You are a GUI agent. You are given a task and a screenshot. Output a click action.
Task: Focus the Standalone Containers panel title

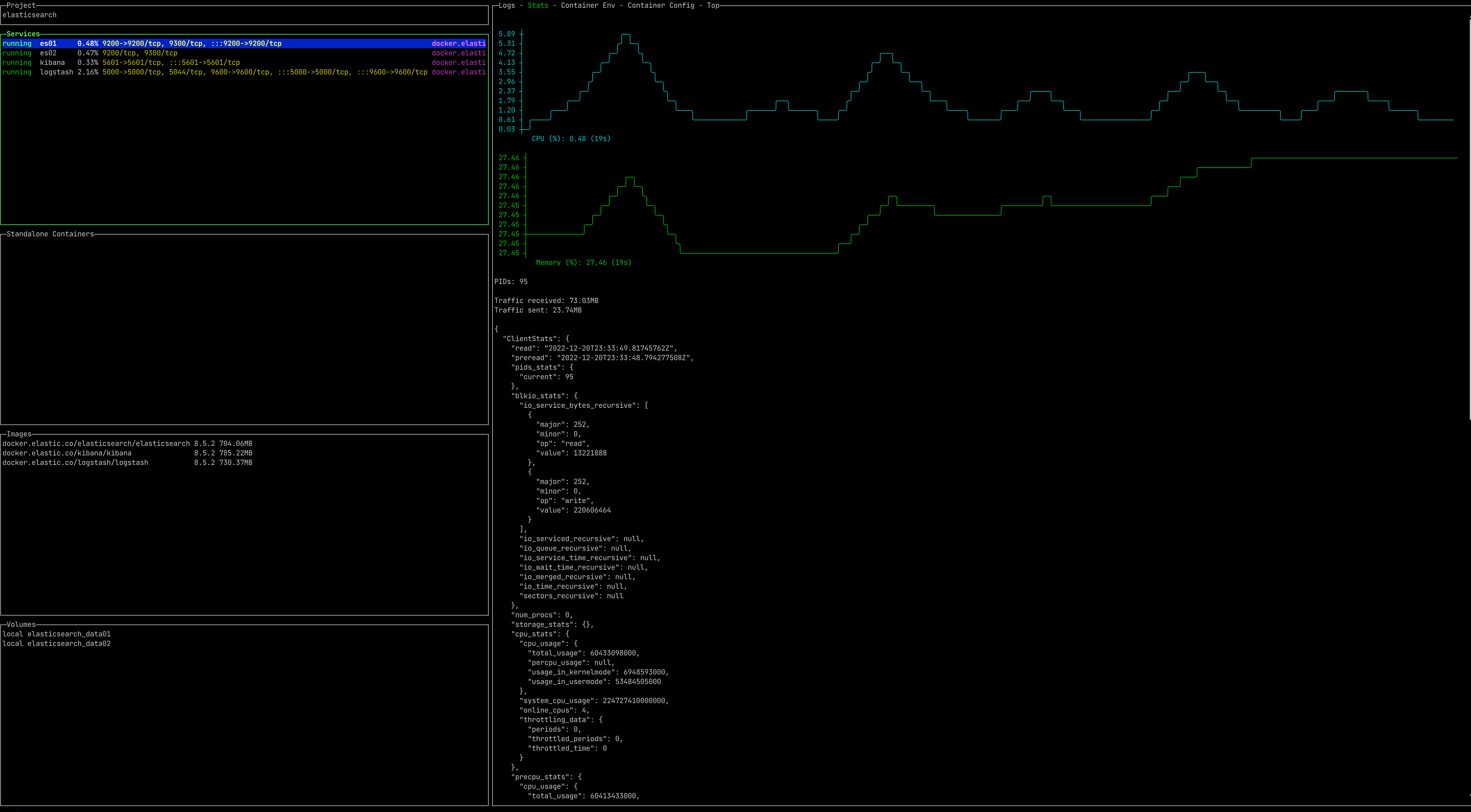50,234
